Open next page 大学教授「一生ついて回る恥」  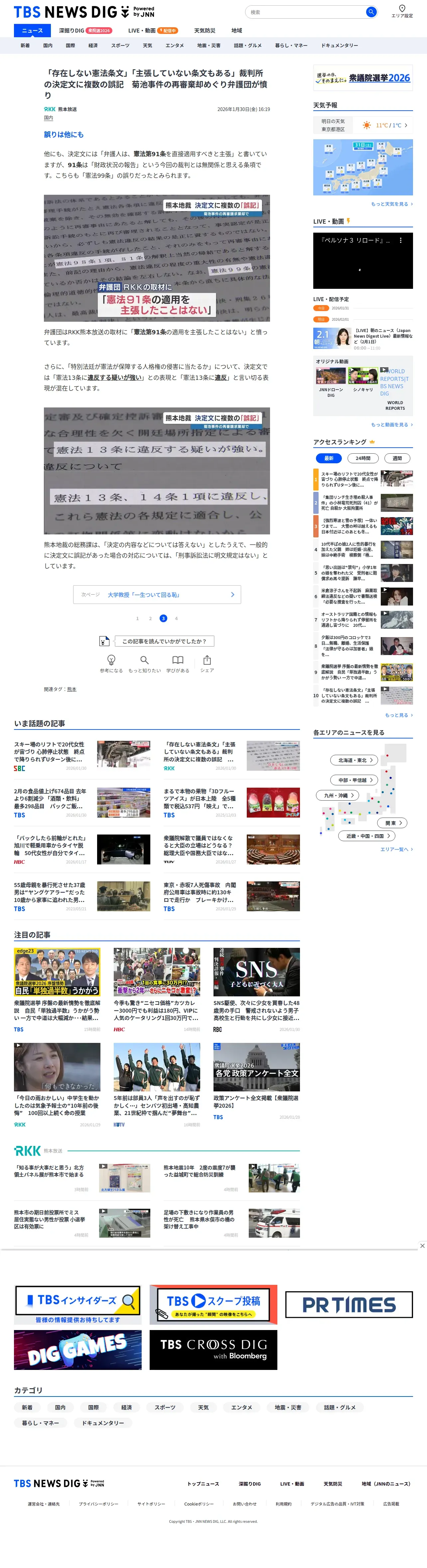click(157, 595)
